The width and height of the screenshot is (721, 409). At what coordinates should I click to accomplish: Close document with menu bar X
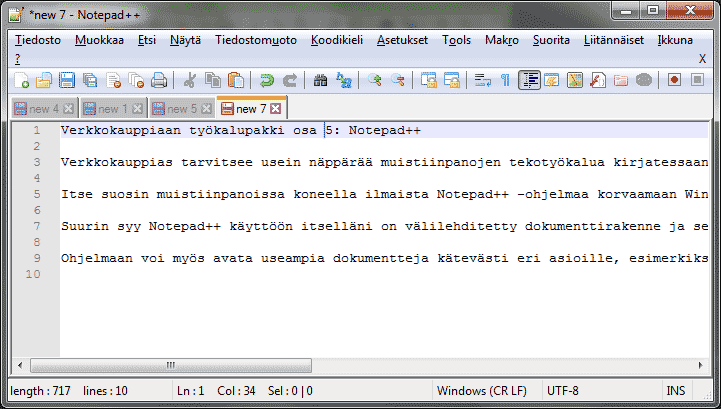702,59
